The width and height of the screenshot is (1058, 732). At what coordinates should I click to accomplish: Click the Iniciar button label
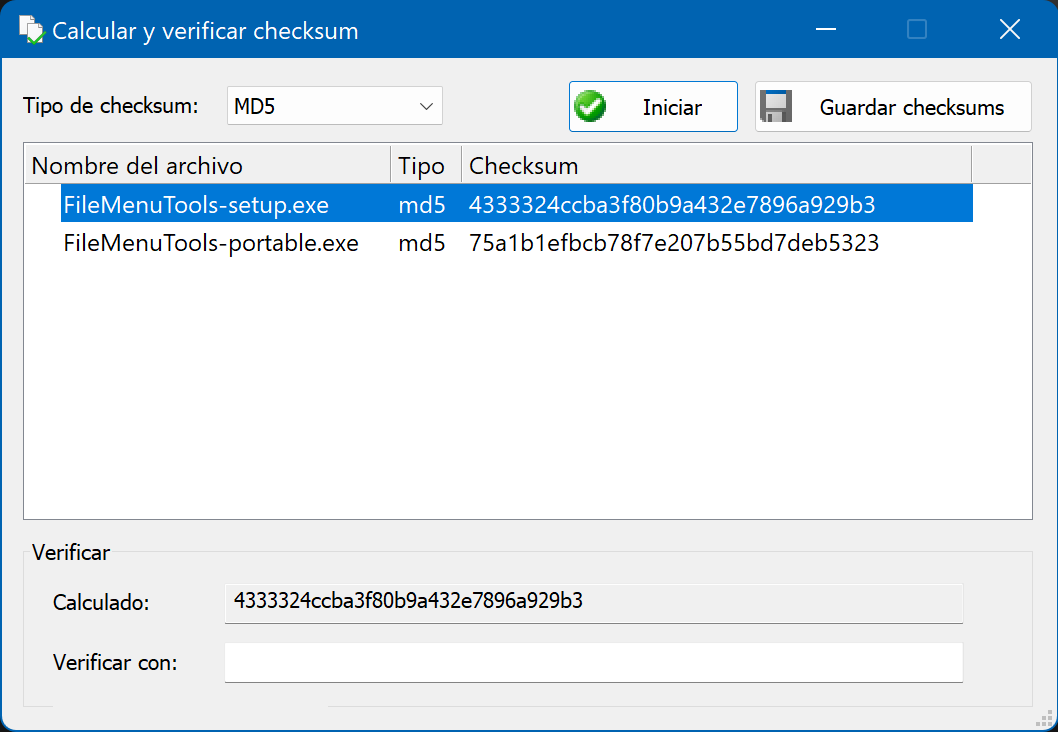672,107
